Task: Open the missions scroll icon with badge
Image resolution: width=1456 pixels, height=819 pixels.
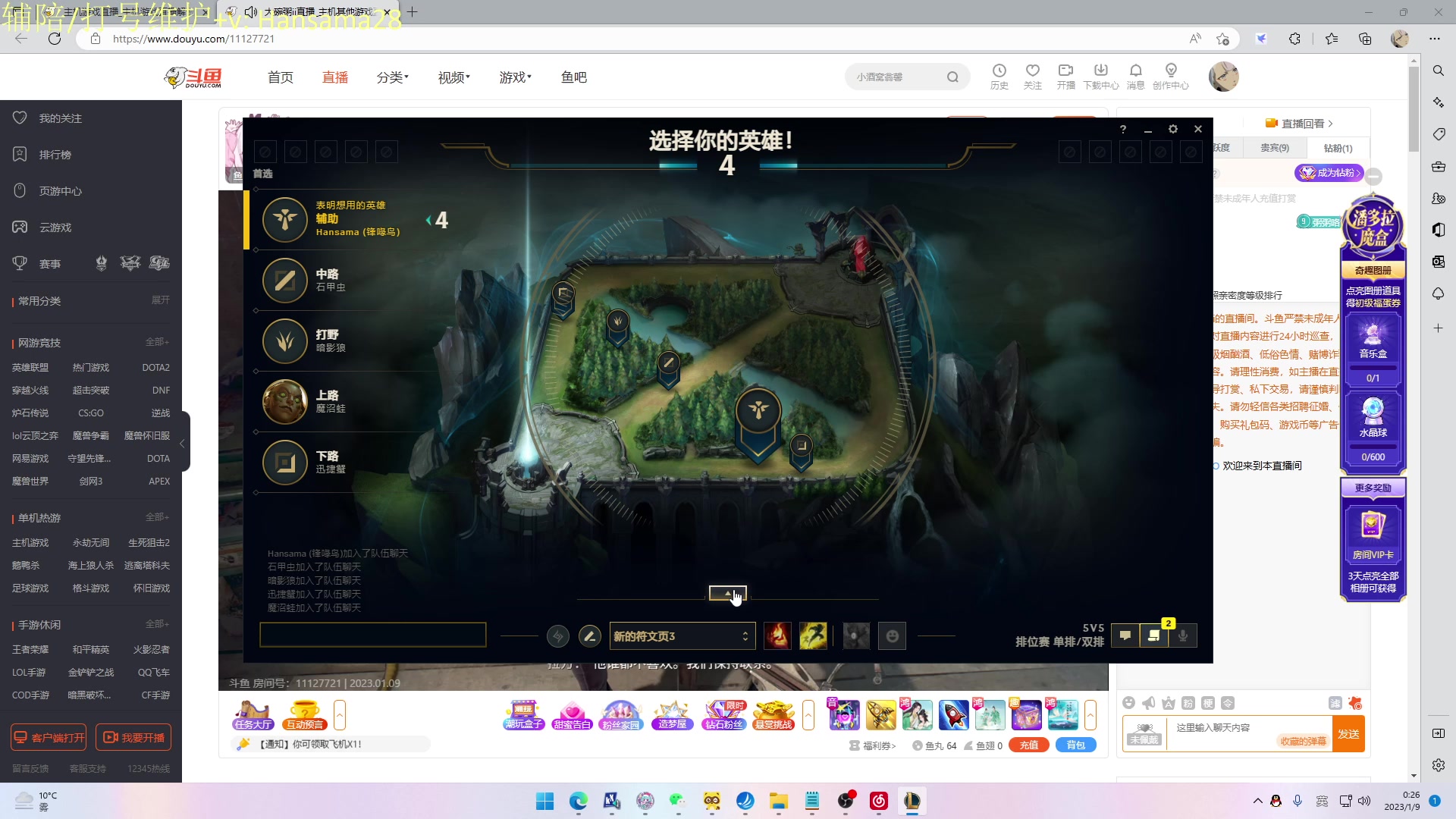Action: pyautogui.click(x=1154, y=635)
